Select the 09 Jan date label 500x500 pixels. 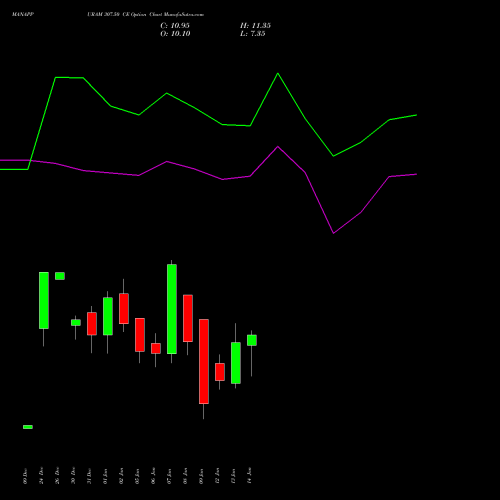pos(202,476)
